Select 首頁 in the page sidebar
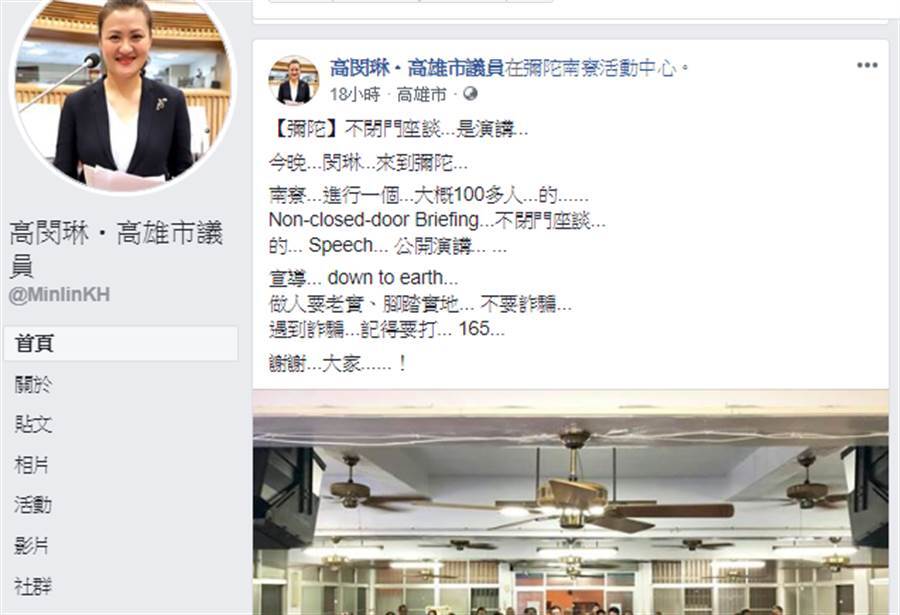This screenshot has width=900, height=615. (x=121, y=344)
